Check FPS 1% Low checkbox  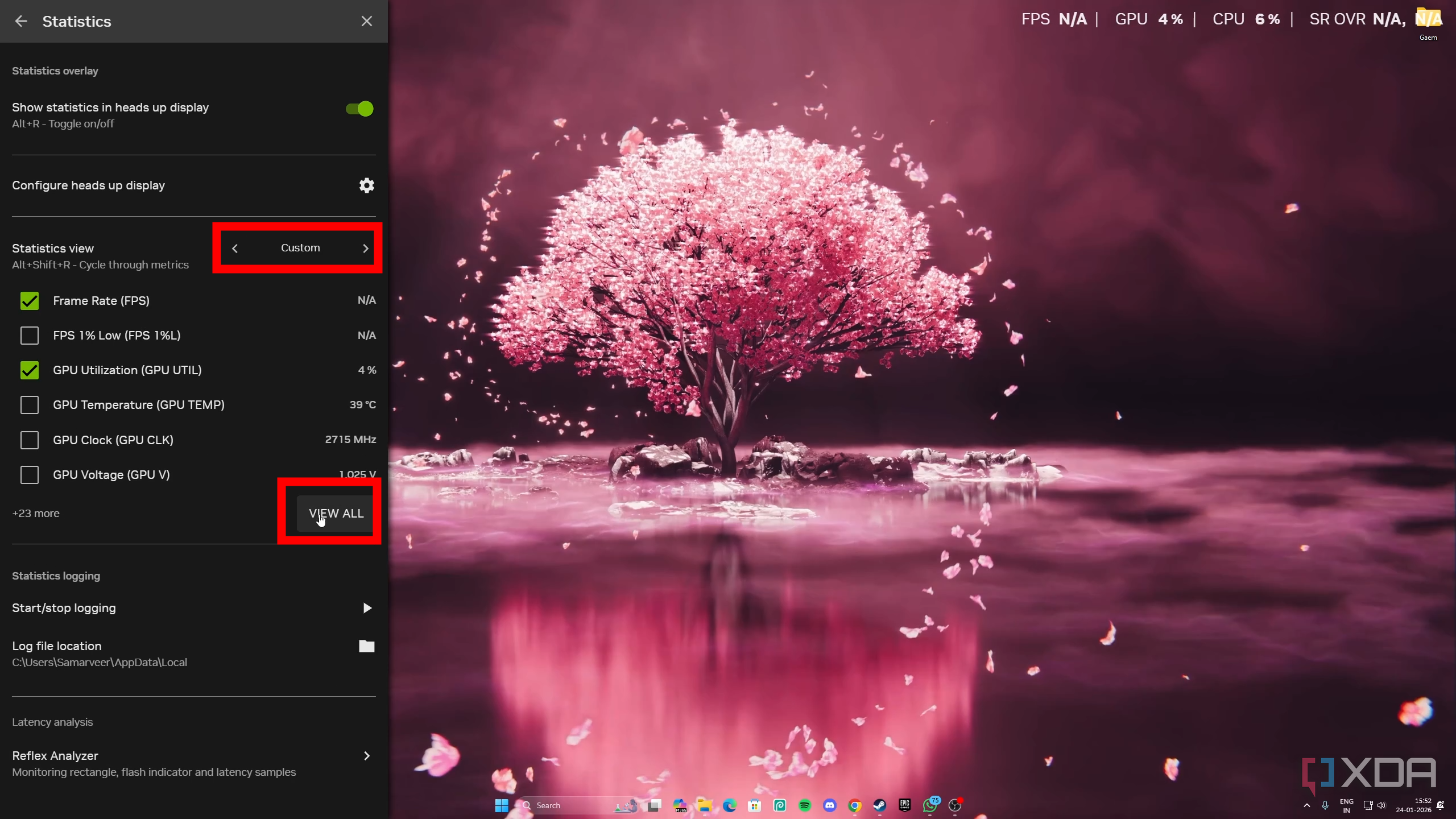pos(30,336)
